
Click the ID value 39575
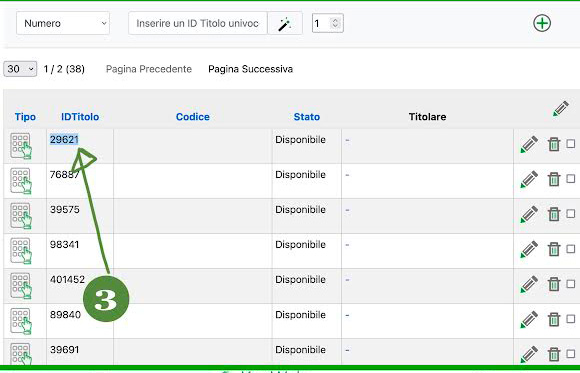pyautogui.click(x=65, y=209)
